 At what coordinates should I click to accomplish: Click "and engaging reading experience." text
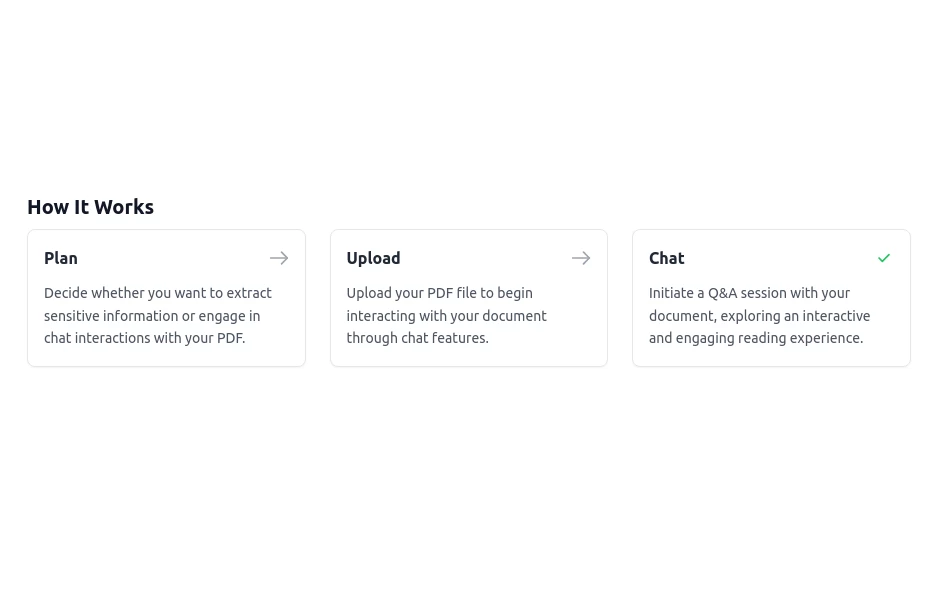756,338
